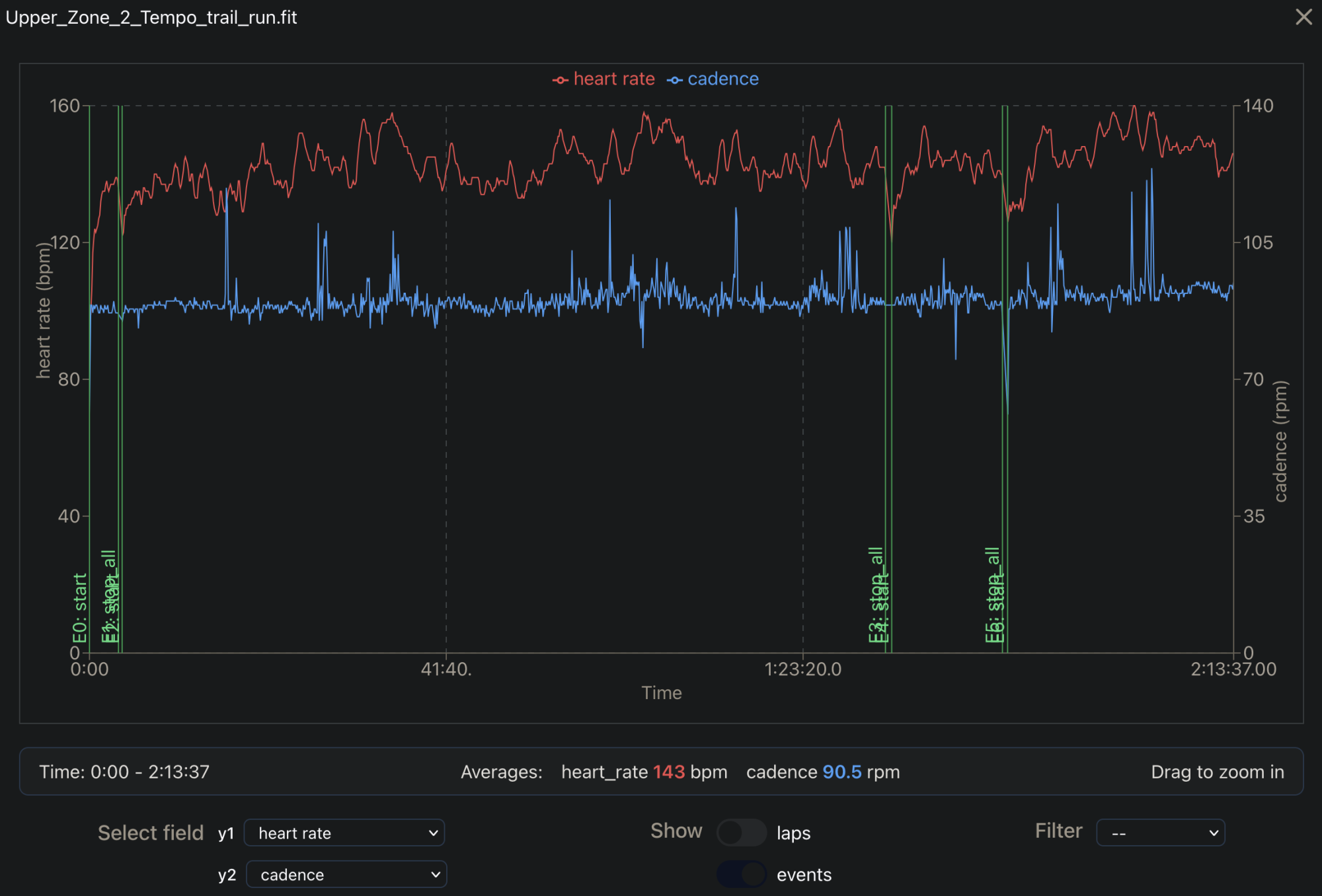
Task: Open the y1 heart rate dropdown
Action: (344, 833)
